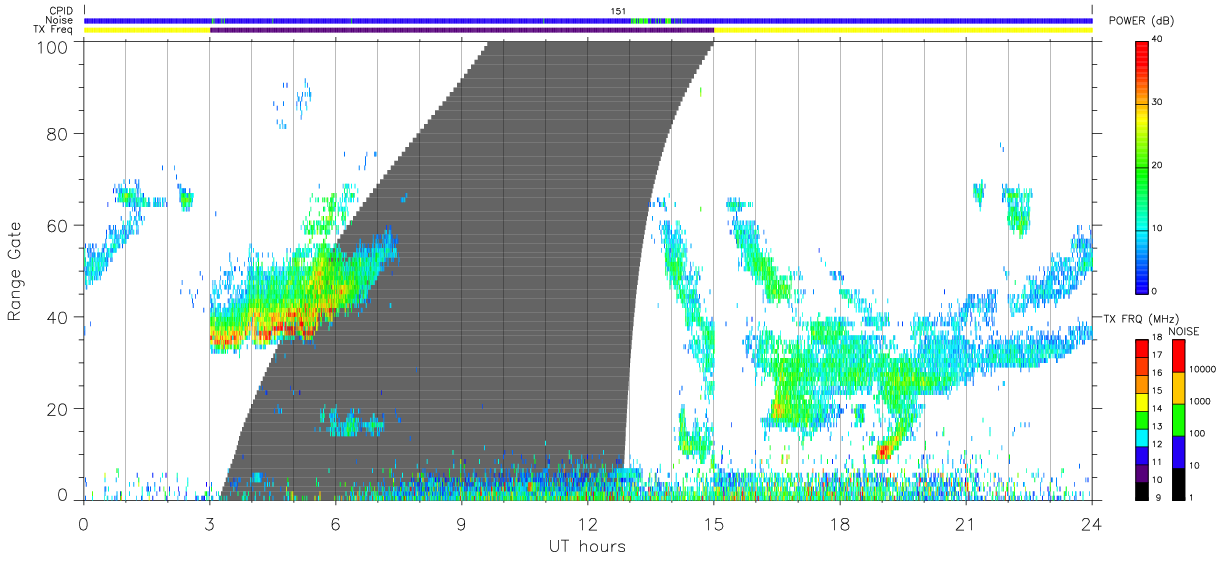1228x567 pixels.
Task: Click the 20 tick label on Range Gate axis
Action: (58, 409)
